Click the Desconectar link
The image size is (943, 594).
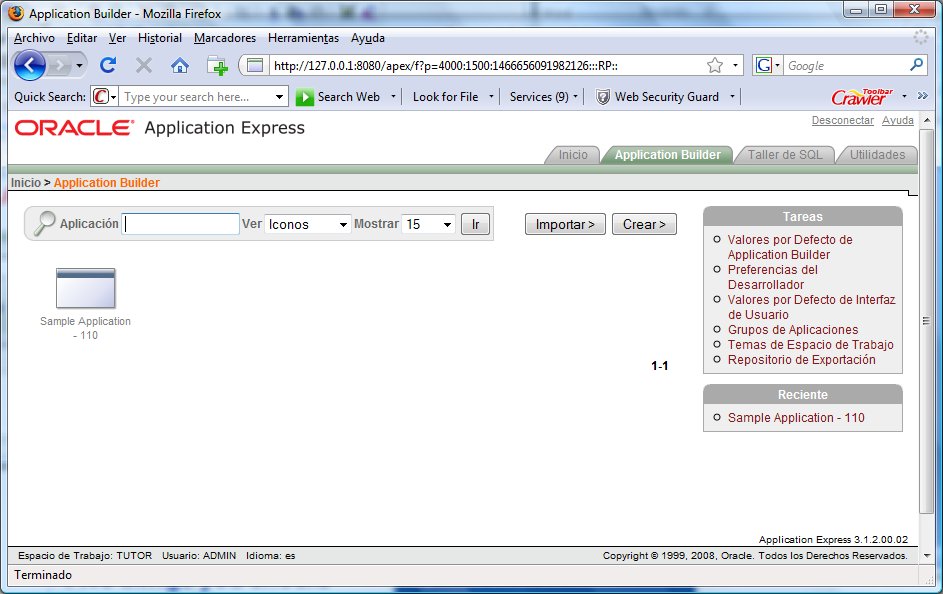tap(843, 120)
